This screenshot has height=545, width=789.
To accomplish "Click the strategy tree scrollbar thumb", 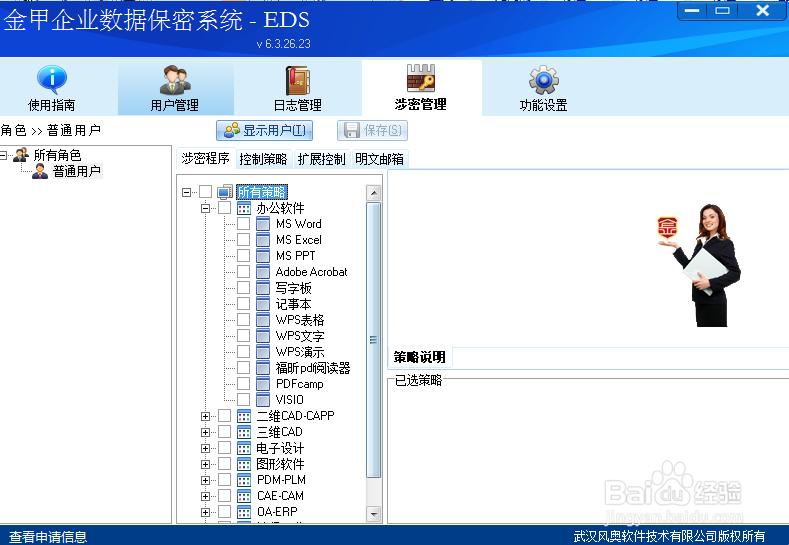I will [x=373, y=340].
